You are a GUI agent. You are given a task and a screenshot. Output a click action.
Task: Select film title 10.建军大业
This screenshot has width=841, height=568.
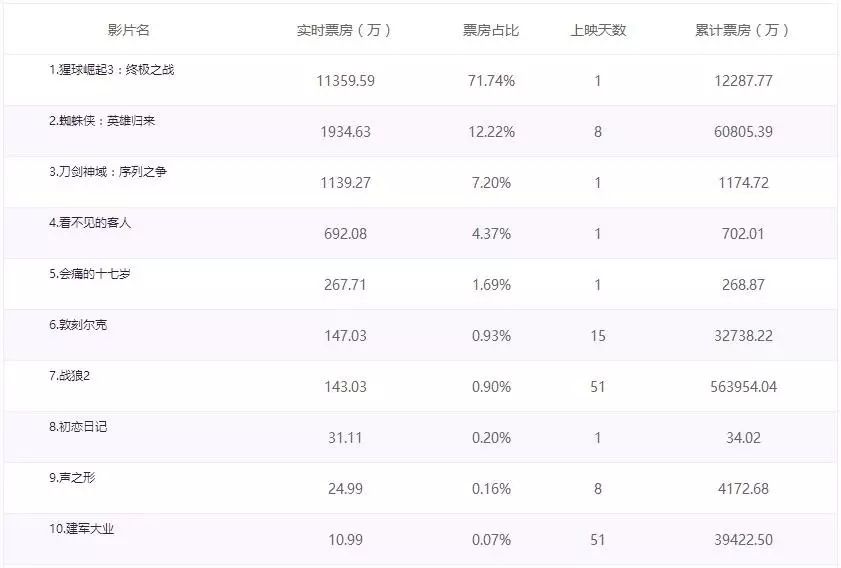point(82,529)
